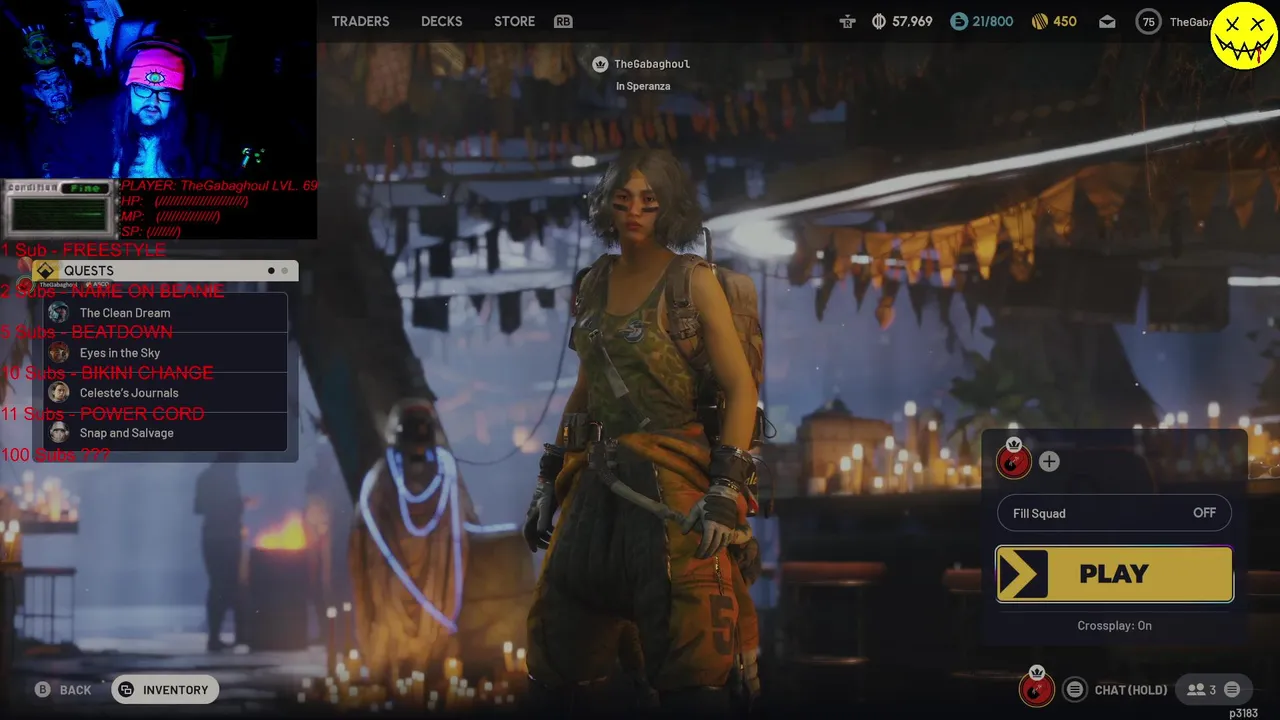Open the mail inbox envelope icon

point(1107,22)
